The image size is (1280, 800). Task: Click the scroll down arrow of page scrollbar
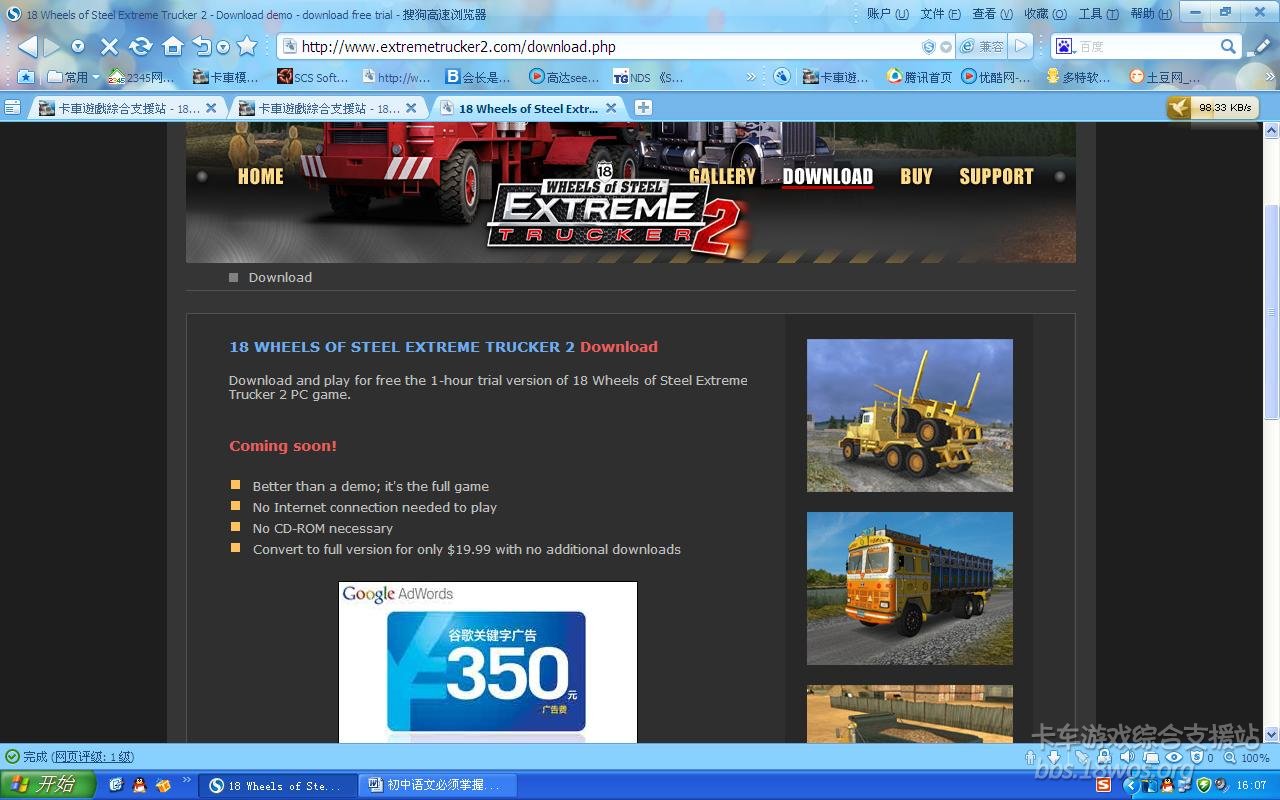(1272, 735)
